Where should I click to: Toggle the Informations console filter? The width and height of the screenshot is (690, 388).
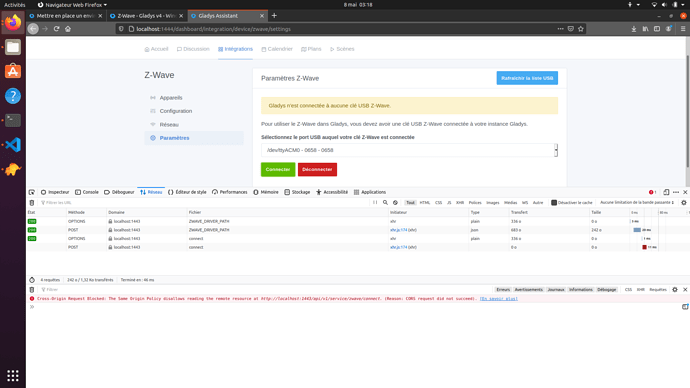(580, 289)
